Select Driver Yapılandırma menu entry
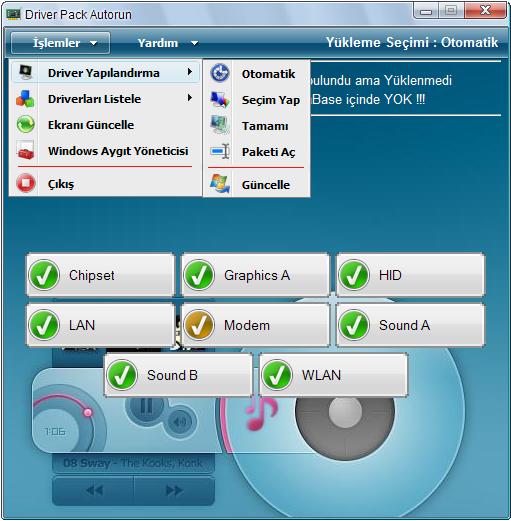The image size is (511, 521). 106,73
